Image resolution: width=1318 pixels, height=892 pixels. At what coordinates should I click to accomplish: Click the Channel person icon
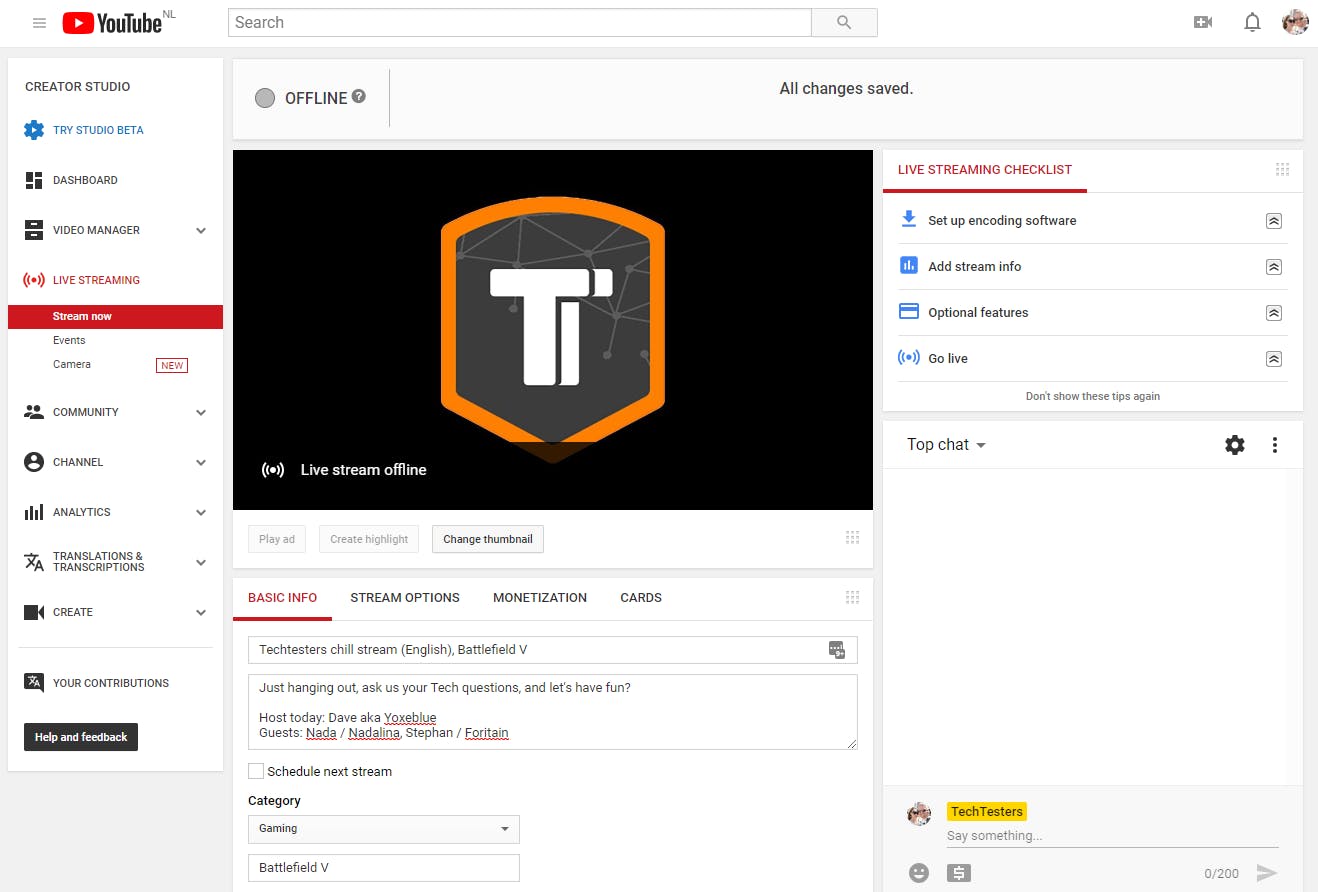pos(34,462)
